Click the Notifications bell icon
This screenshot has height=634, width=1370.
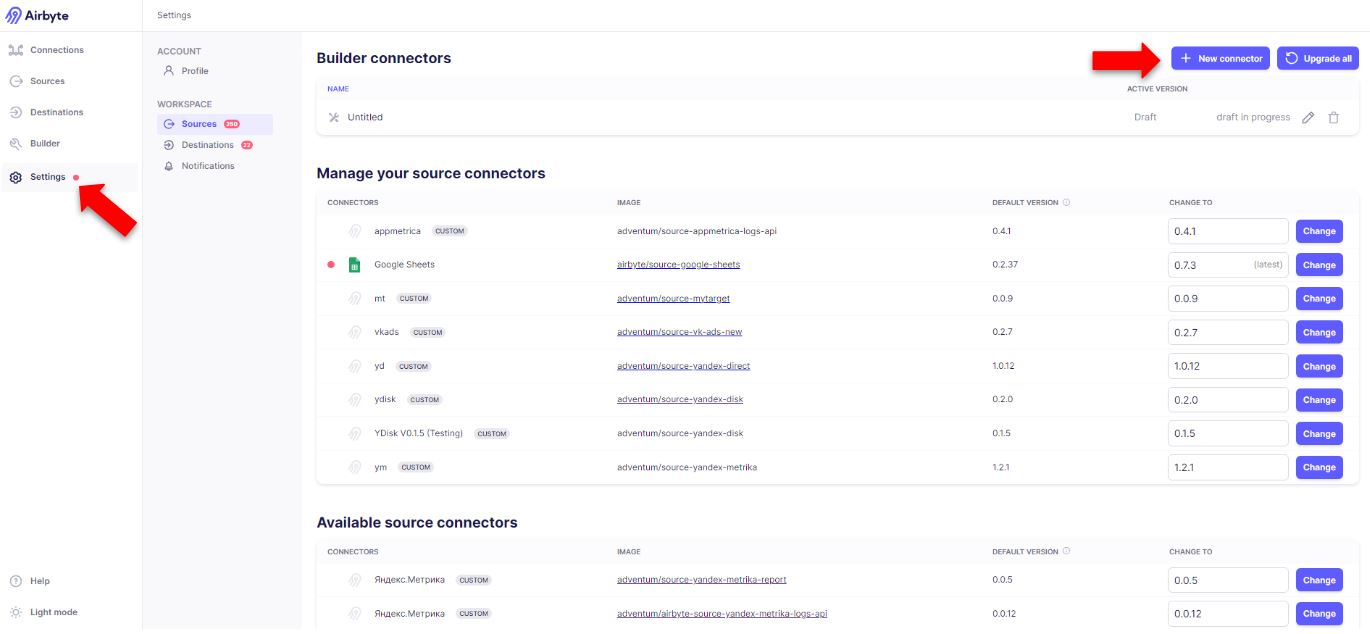pos(169,166)
